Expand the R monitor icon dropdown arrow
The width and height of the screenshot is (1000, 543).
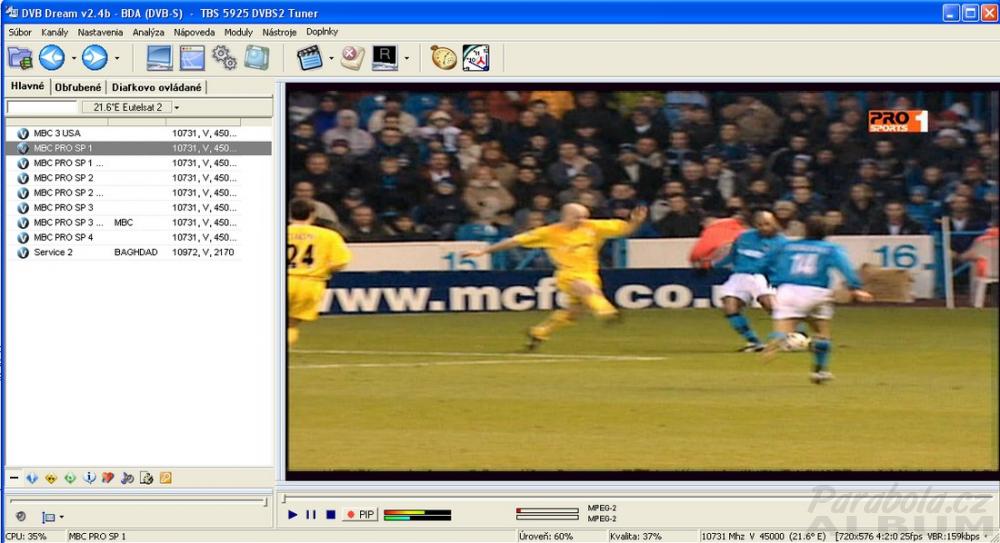[x=407, y=58]
